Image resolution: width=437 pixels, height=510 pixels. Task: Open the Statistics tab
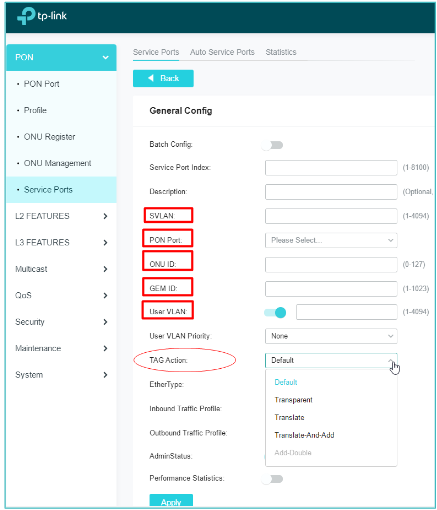pyautogui.click(x=281, y=52)
